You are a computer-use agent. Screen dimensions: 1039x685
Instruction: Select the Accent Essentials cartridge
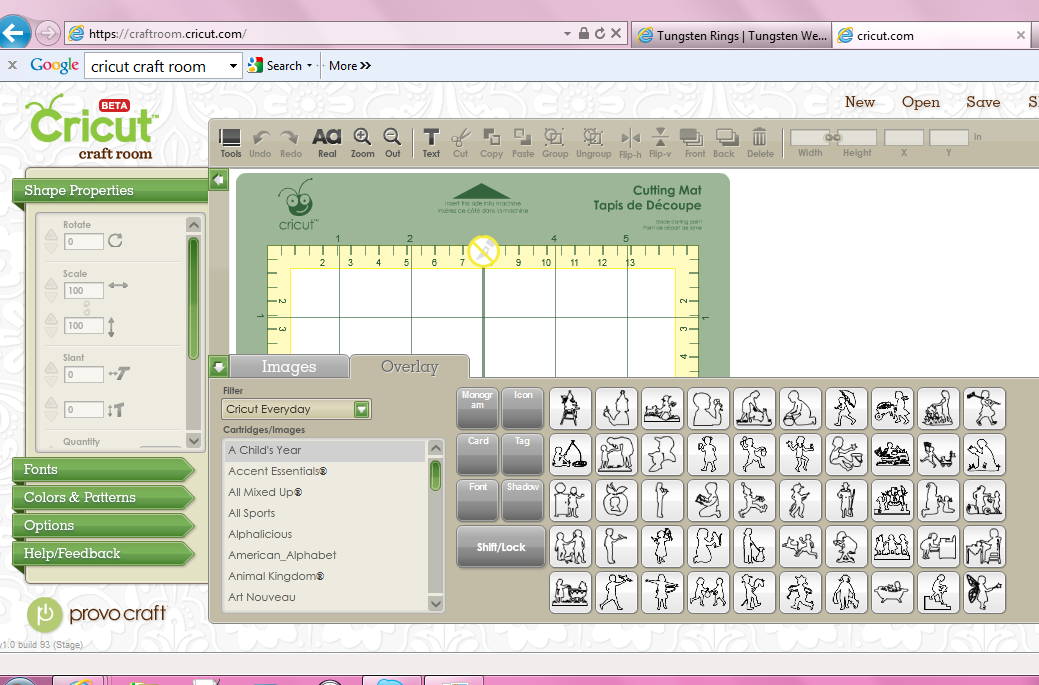pyautogui.click(x=324, y=471)
